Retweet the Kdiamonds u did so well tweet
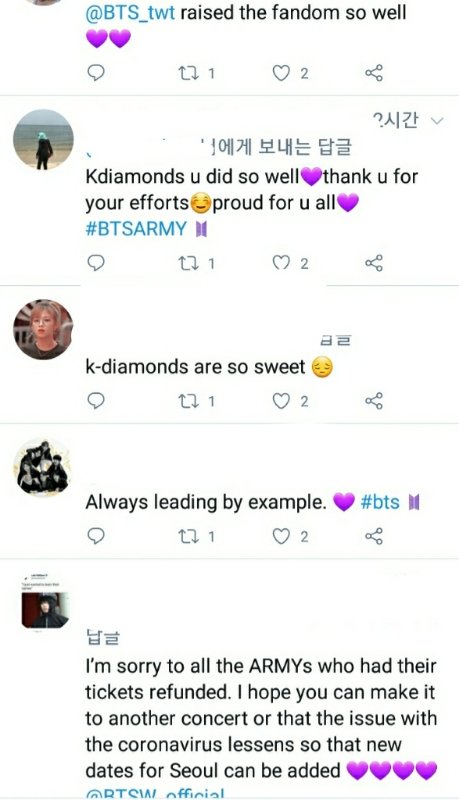This screenshot has width=459, height=800. tap(188, 263)
